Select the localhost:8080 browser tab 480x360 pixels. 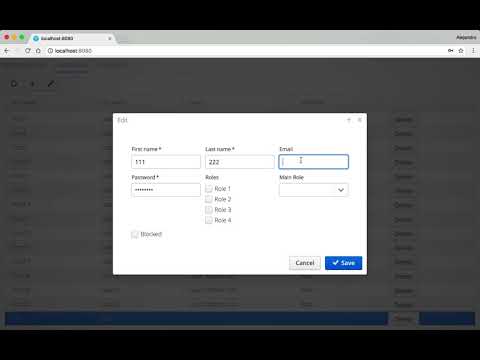73,38
